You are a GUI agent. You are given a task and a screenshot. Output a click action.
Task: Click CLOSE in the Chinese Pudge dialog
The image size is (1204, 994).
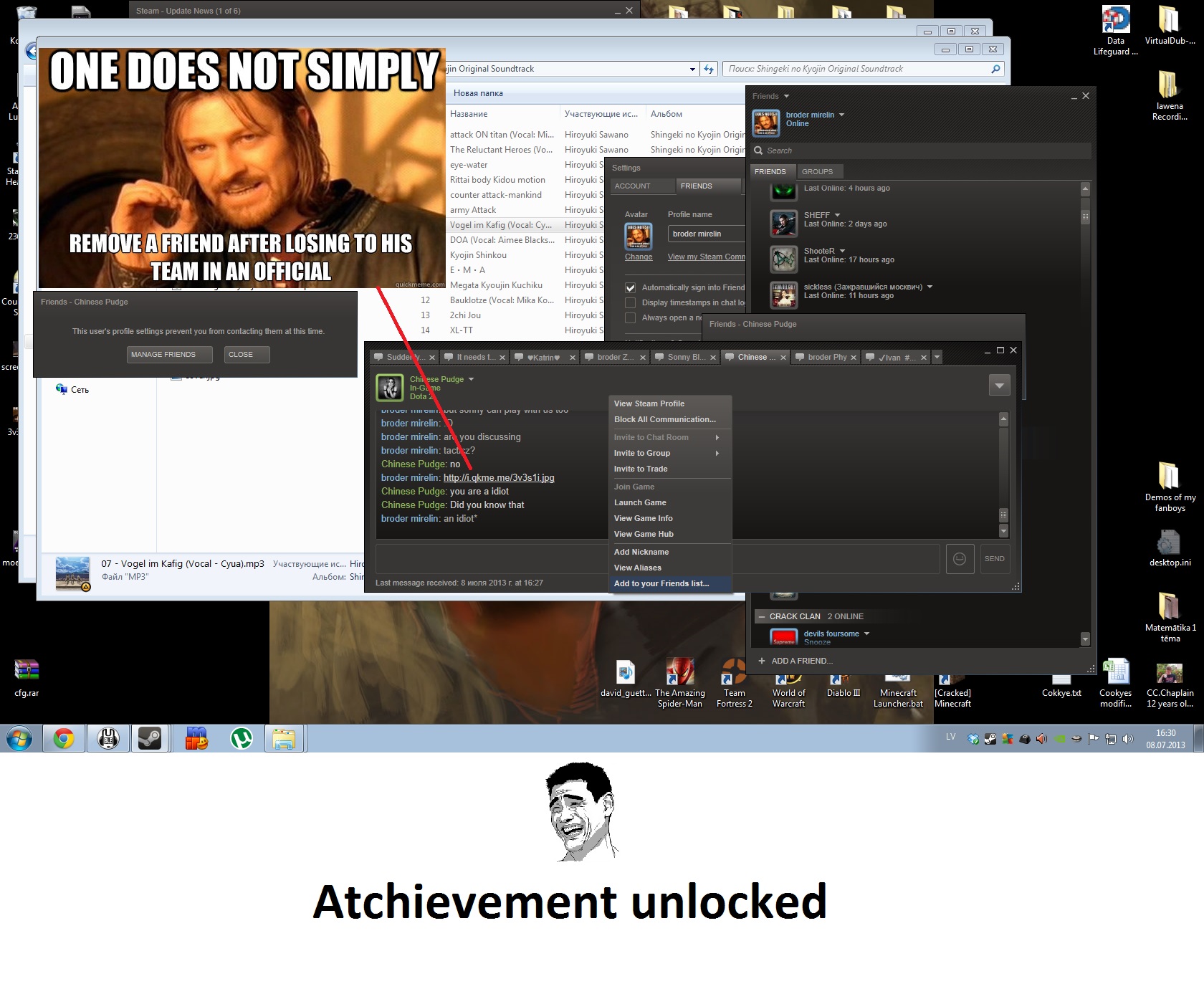247,355
